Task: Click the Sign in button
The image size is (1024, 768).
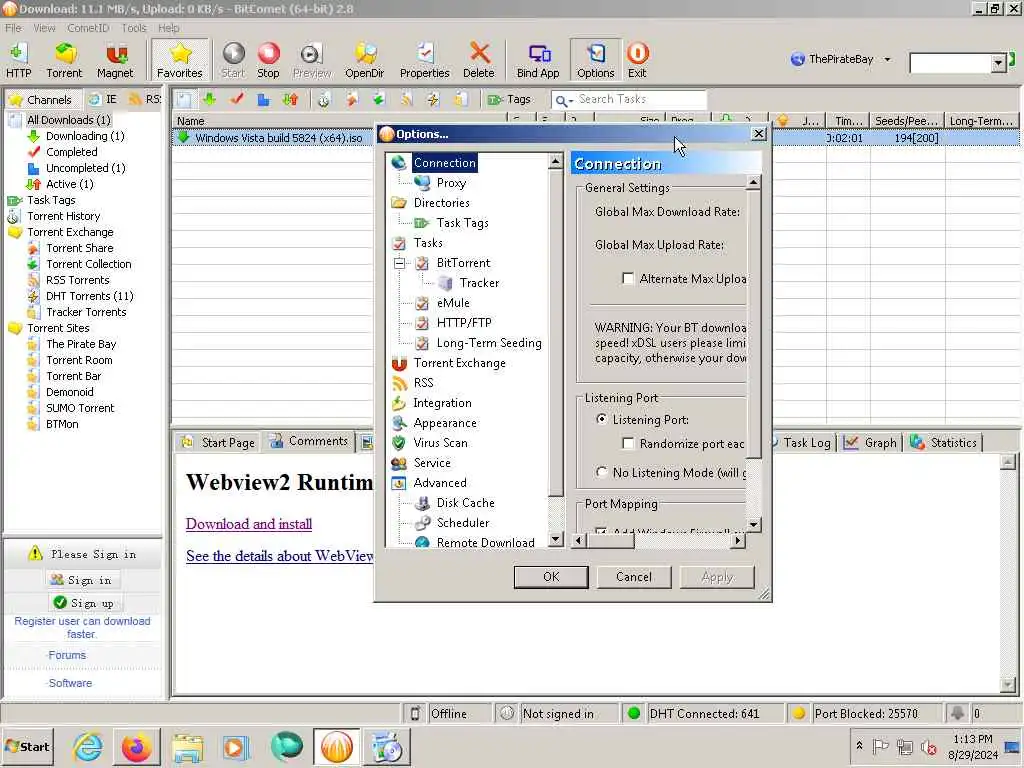Action: tap(82, 580)
